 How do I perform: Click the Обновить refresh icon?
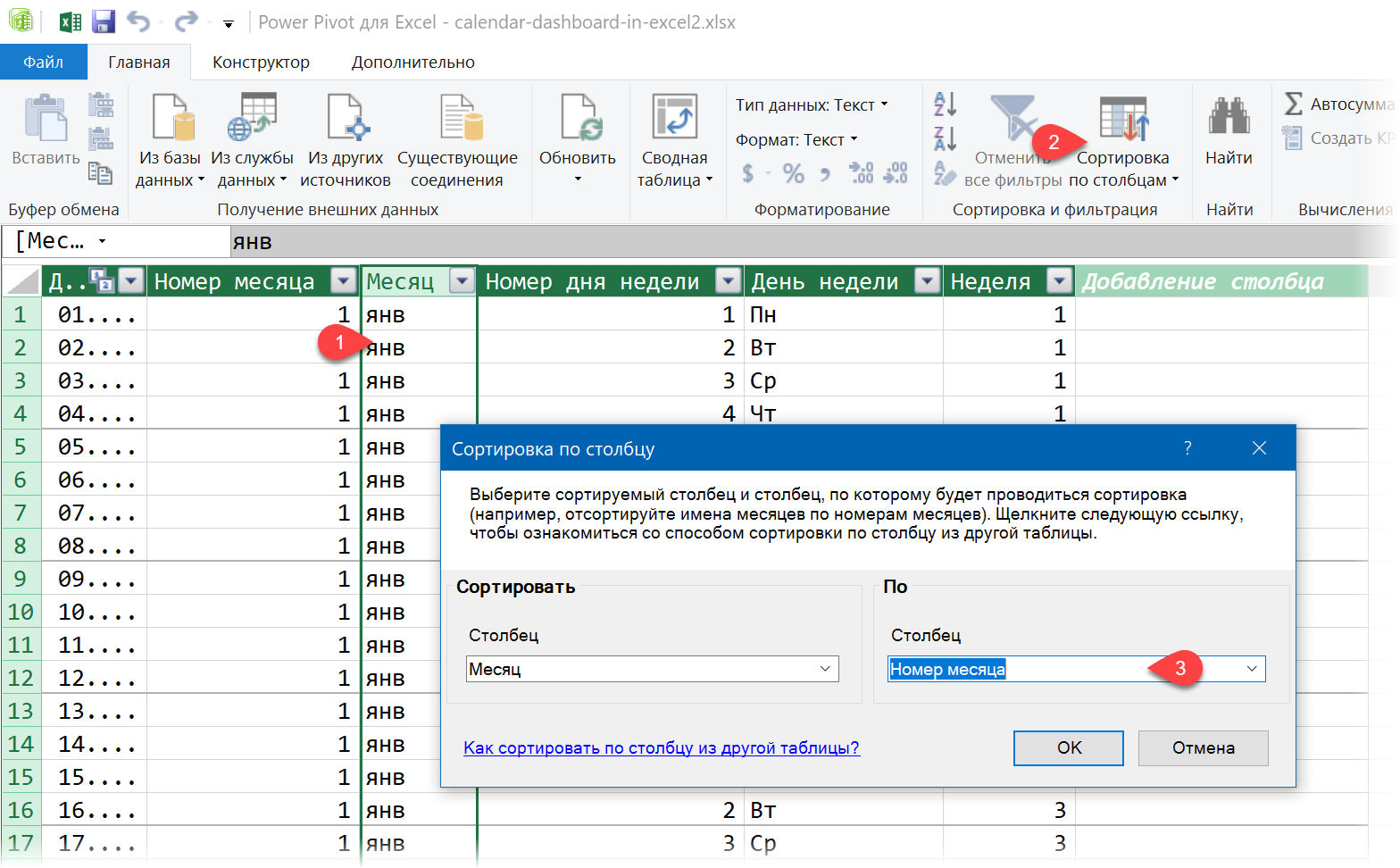(581, 117)
